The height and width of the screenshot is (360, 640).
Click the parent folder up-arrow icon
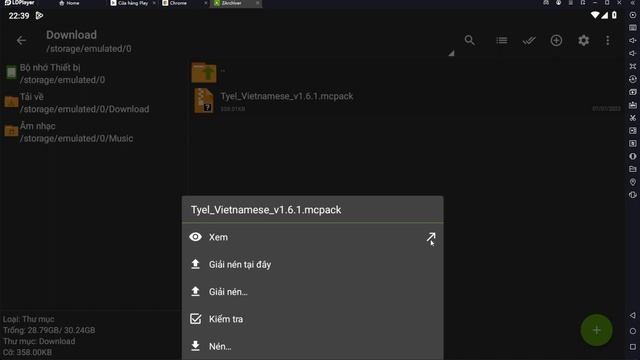[204, 72]
